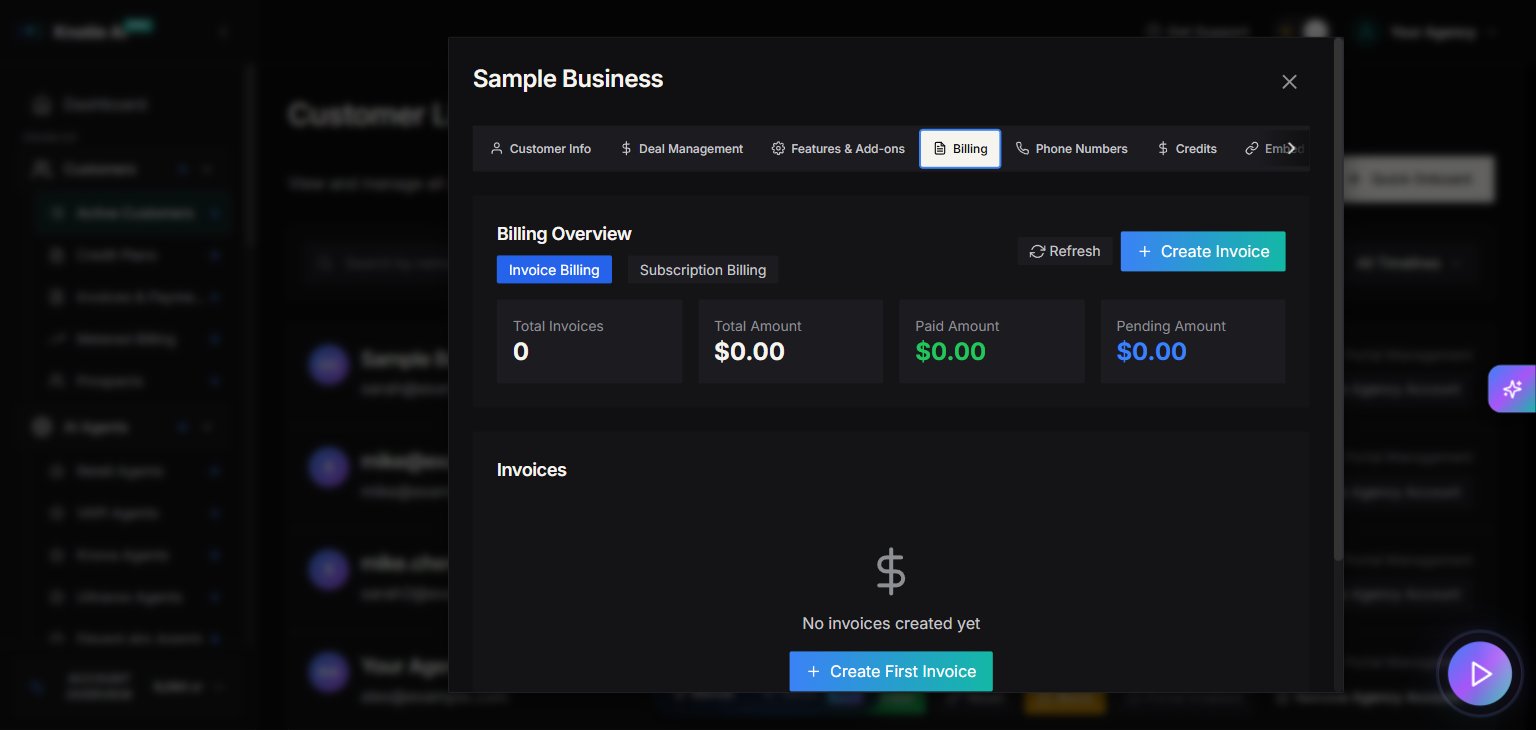Open the Customer Info tab
The image size is (1536, 730).
[x=541, y=148]
